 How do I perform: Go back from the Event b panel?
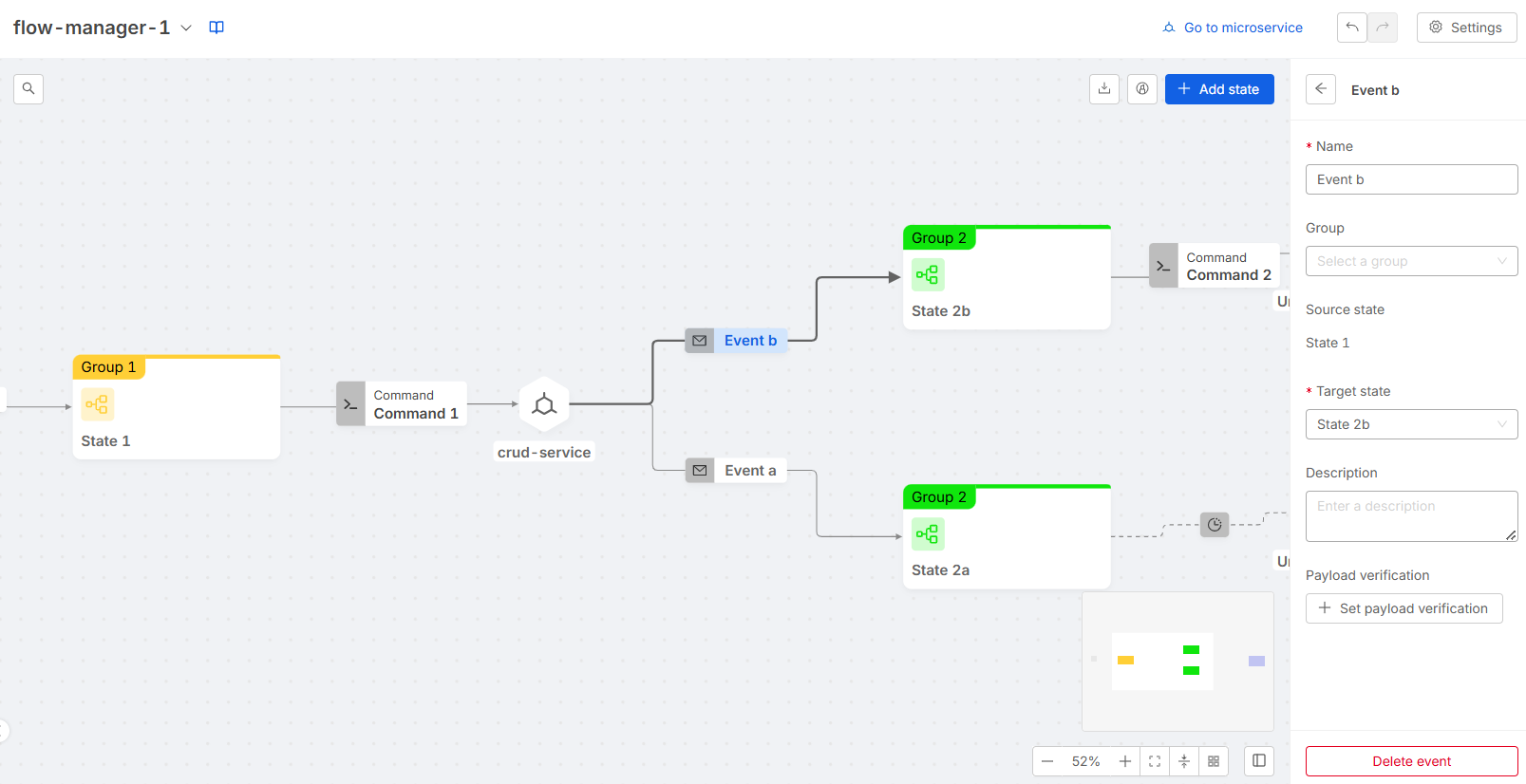tap(1321, 89)
